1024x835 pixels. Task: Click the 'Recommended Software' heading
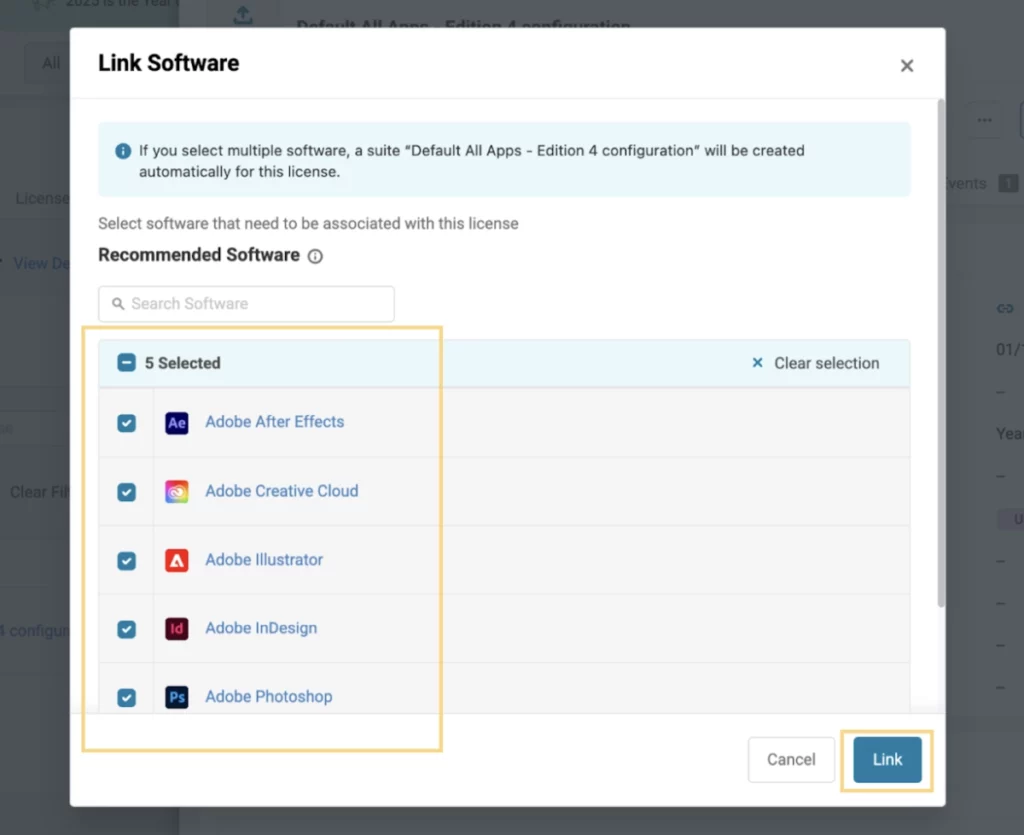[199, 255]
